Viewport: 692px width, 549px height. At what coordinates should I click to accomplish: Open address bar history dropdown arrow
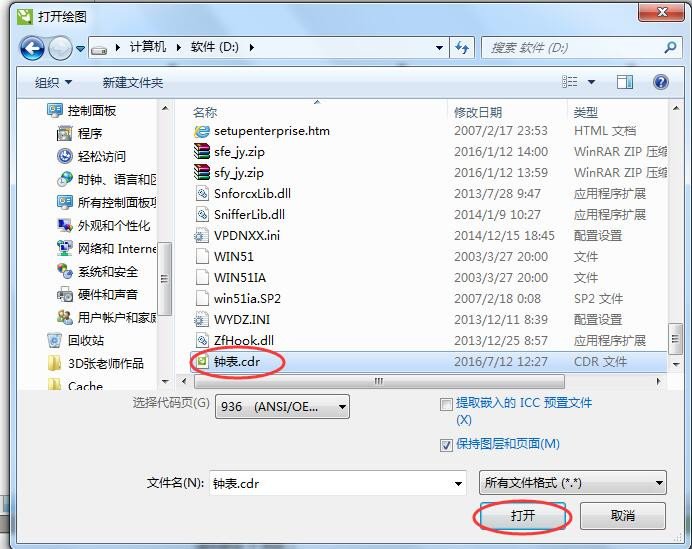pyautogui.click(x=440, y=48)
